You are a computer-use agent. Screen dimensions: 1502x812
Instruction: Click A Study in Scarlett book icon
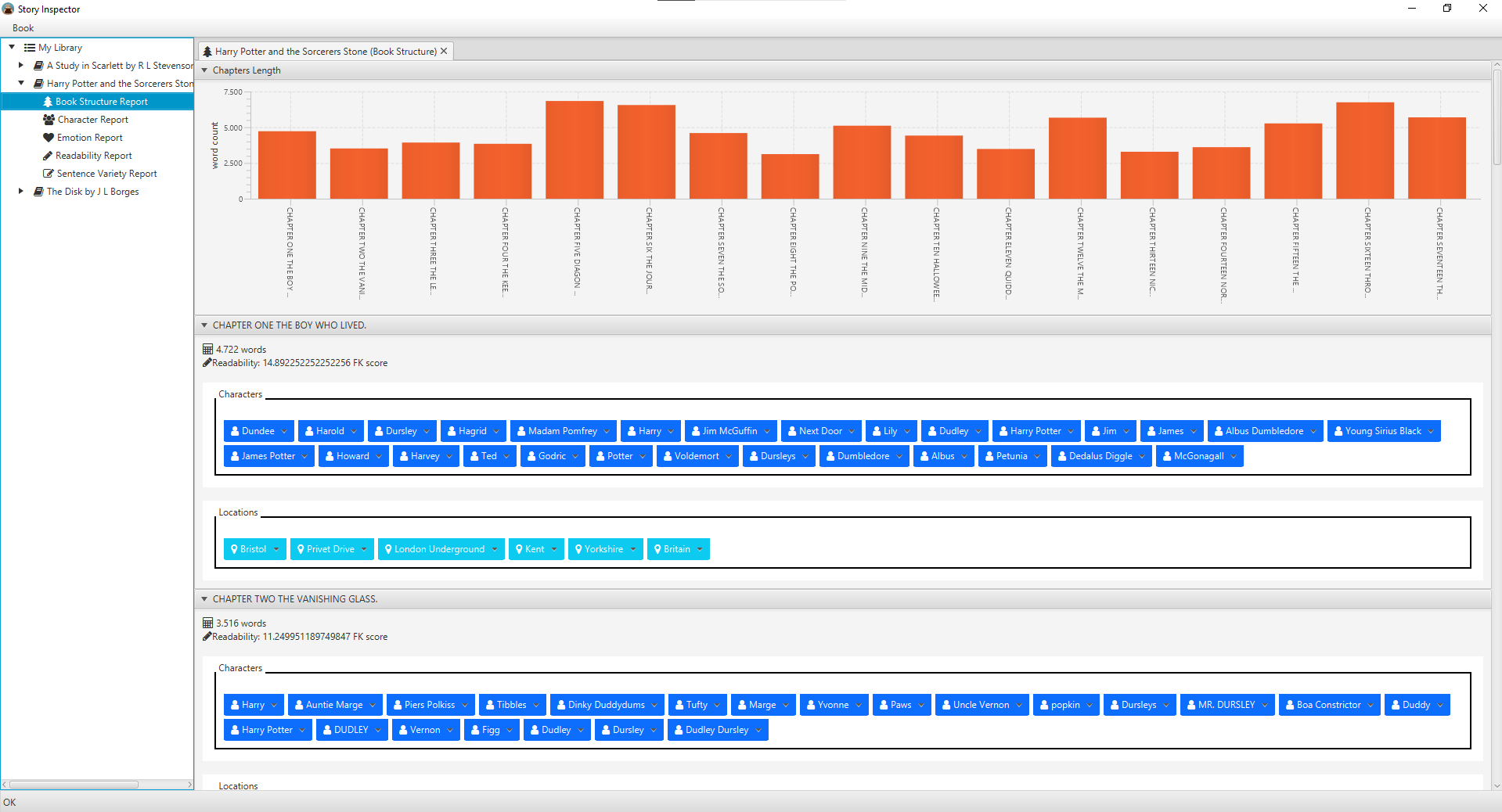point(38,66)
